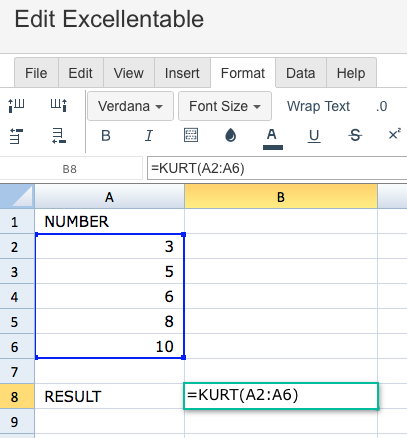Click the insert column left icon
The height and width of the screenshot is (438, 407).
point(16,105)
